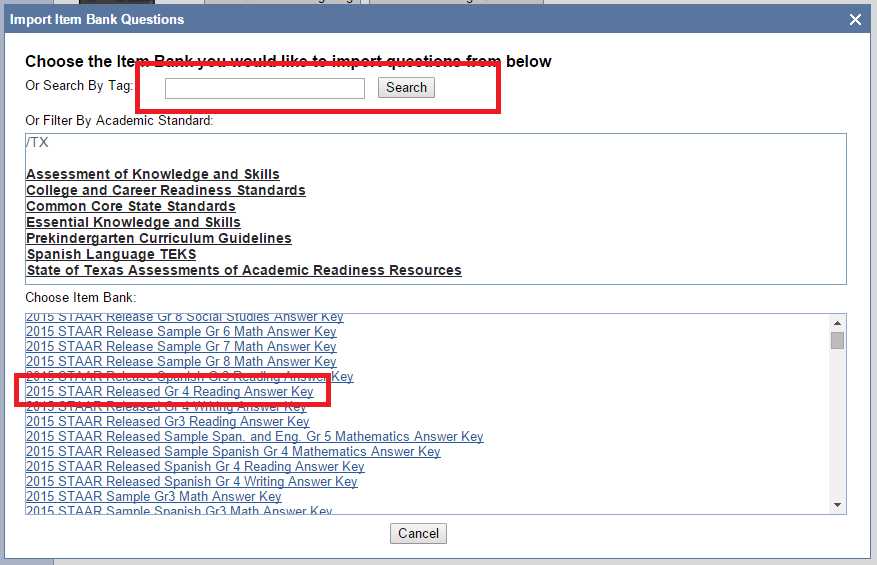
Task: Open 2015 STAAR Released Gr 4 Writing Answer Key
Action: (166, 407)
